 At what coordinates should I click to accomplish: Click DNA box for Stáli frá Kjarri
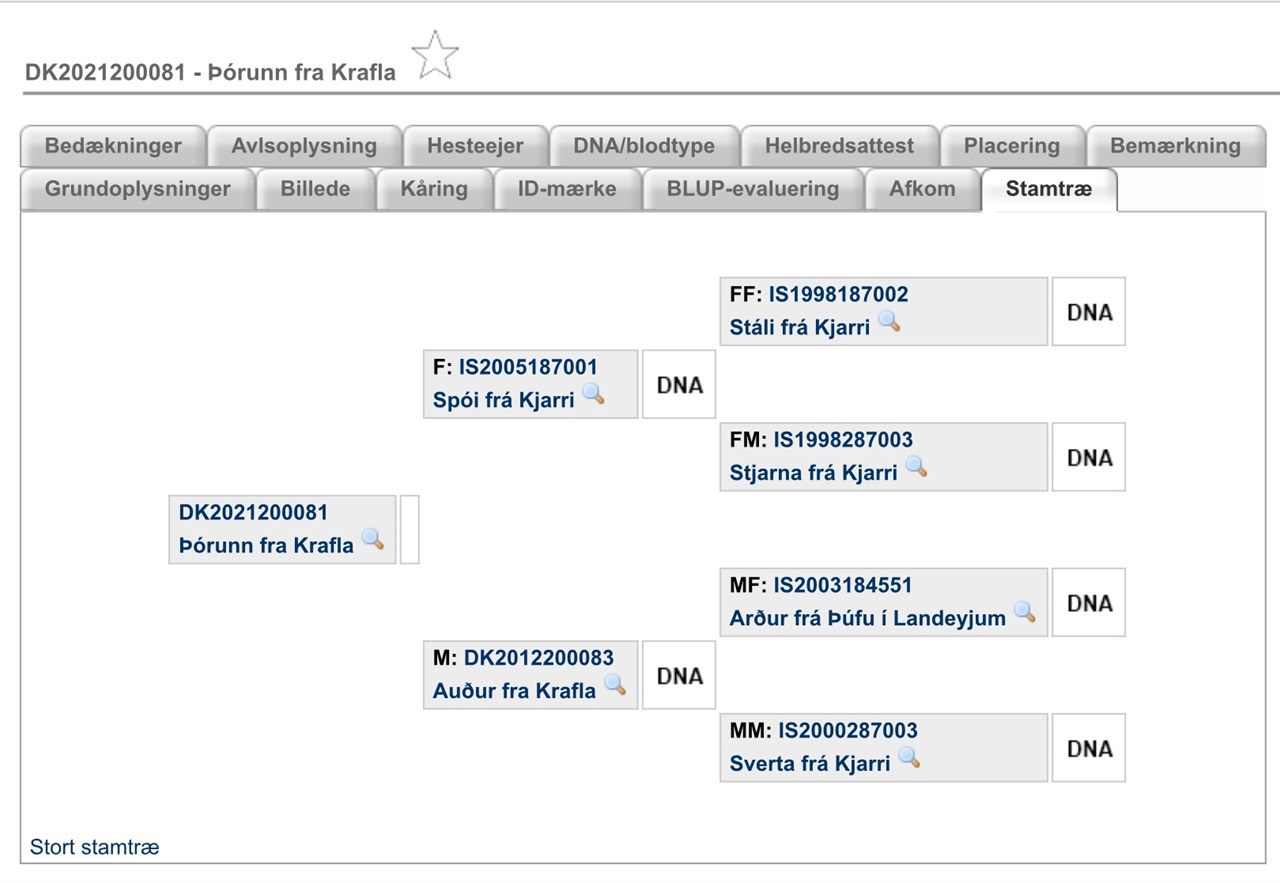1089,312
